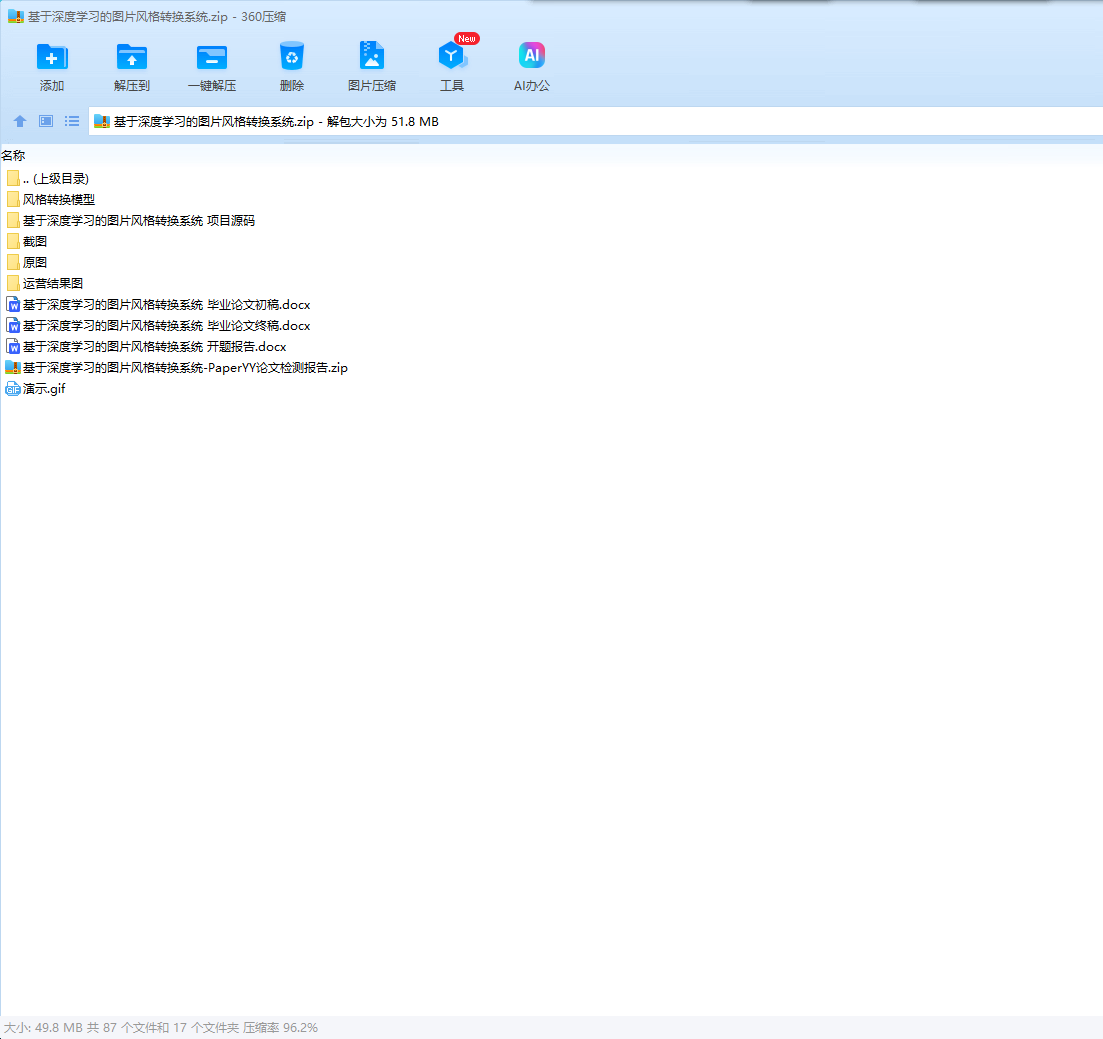Open the AI办公 icon
This screenshot has width=1103, height=1039.
click(532, 55)
